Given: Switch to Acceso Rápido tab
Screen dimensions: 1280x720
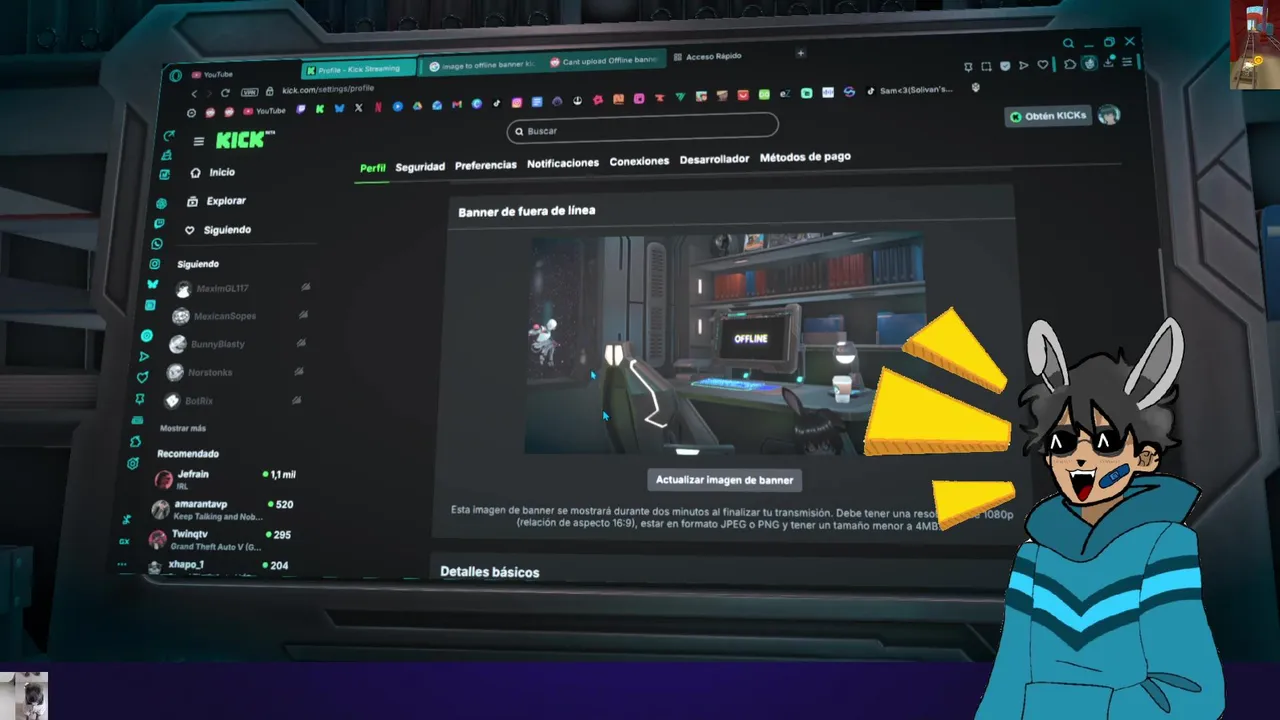Looking at the screenshot, I should [708, 57].
